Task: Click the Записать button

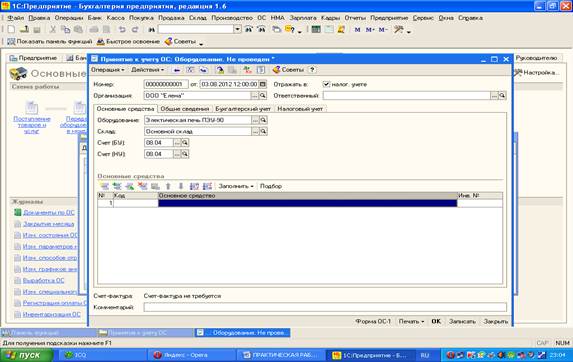Action: pos(462,321)
